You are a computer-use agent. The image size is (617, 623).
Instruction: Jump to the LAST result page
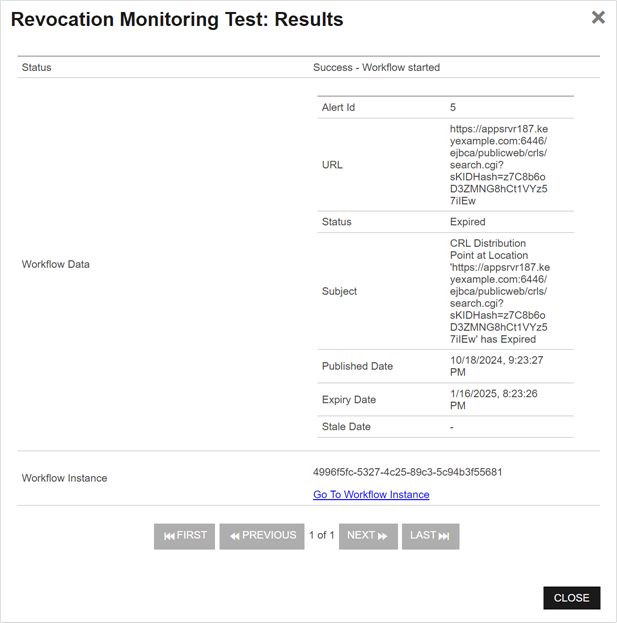coord(430,536)
